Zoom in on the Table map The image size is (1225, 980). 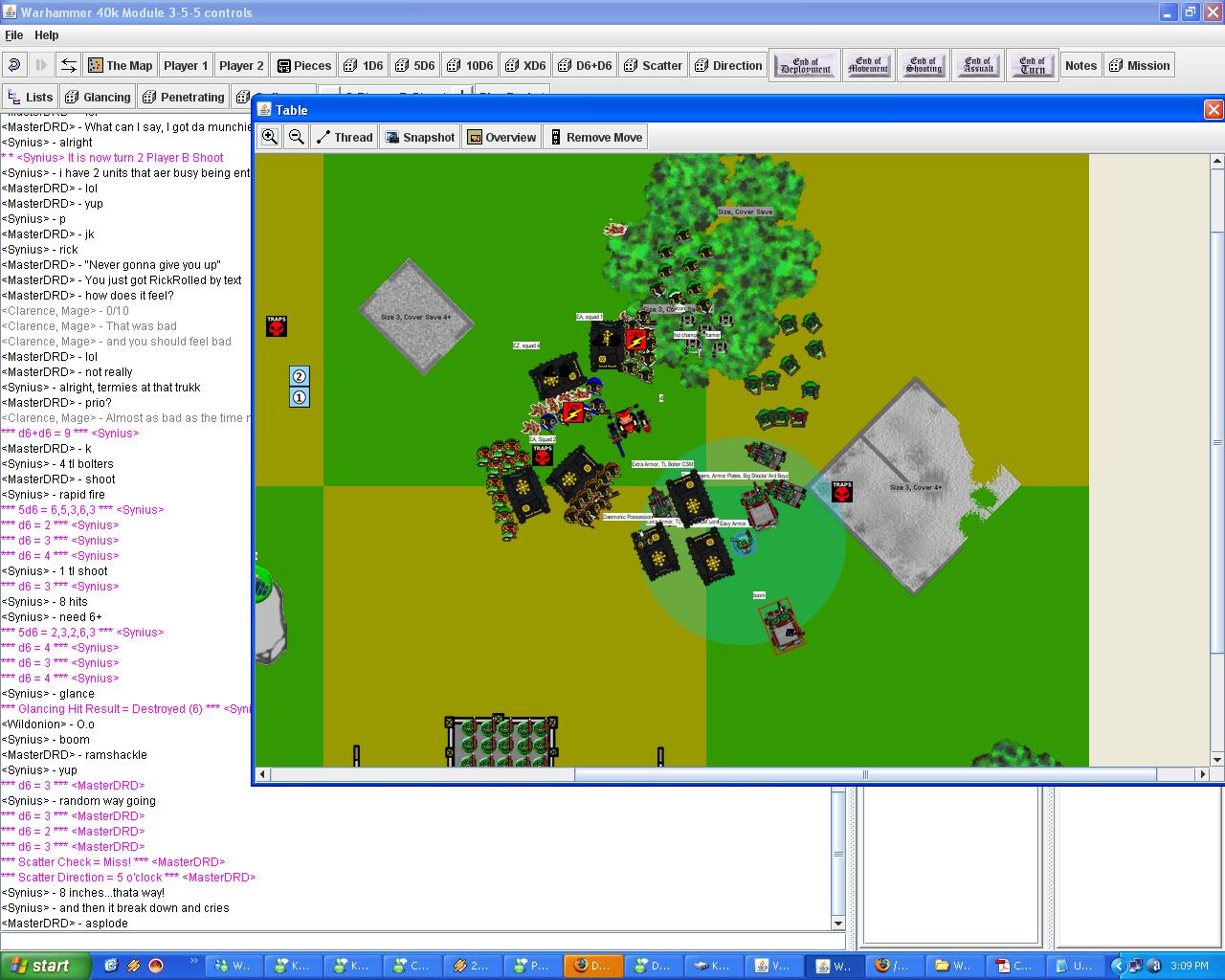[270, 137]
